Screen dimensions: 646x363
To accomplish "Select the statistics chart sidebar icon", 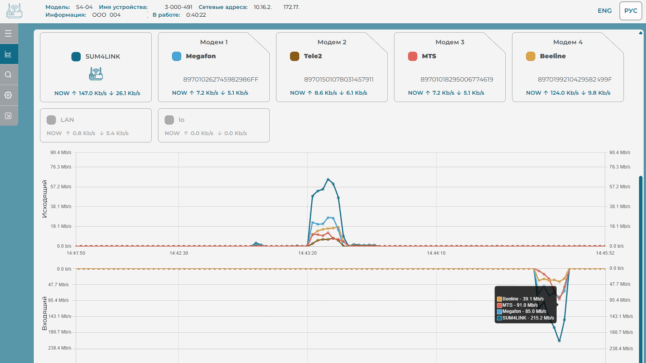I will [8, 54].
